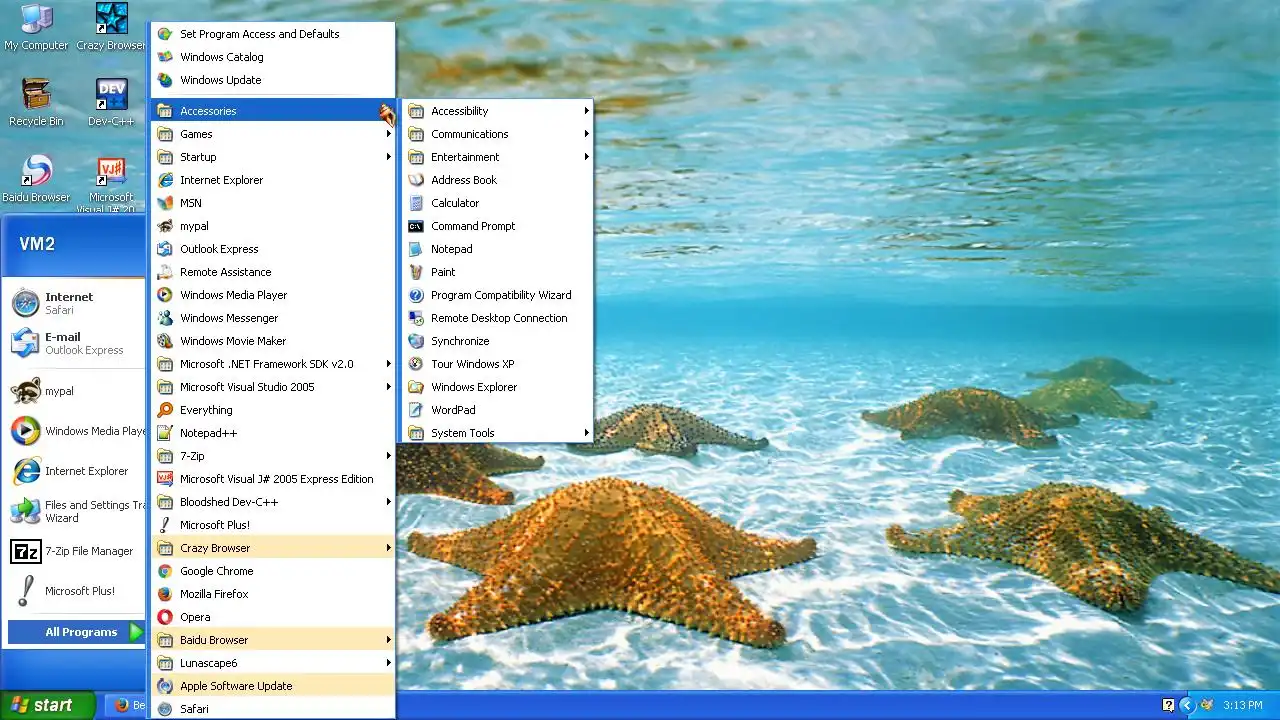Open Files and Settings Transfer Wizard
This screenshot has height=720, width=1280.
pos(76,511)
